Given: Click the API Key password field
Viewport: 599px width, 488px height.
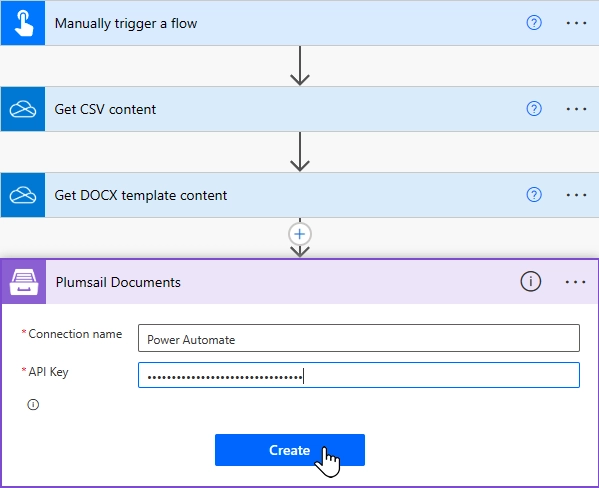Looking at the screenshot, I should (x=359, y=375).
